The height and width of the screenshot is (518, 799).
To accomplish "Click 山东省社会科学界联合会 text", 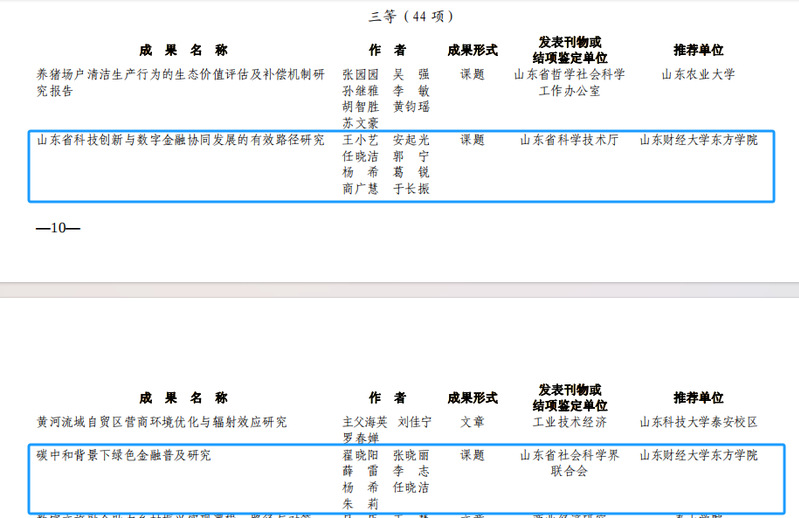I will coord(569,464).
